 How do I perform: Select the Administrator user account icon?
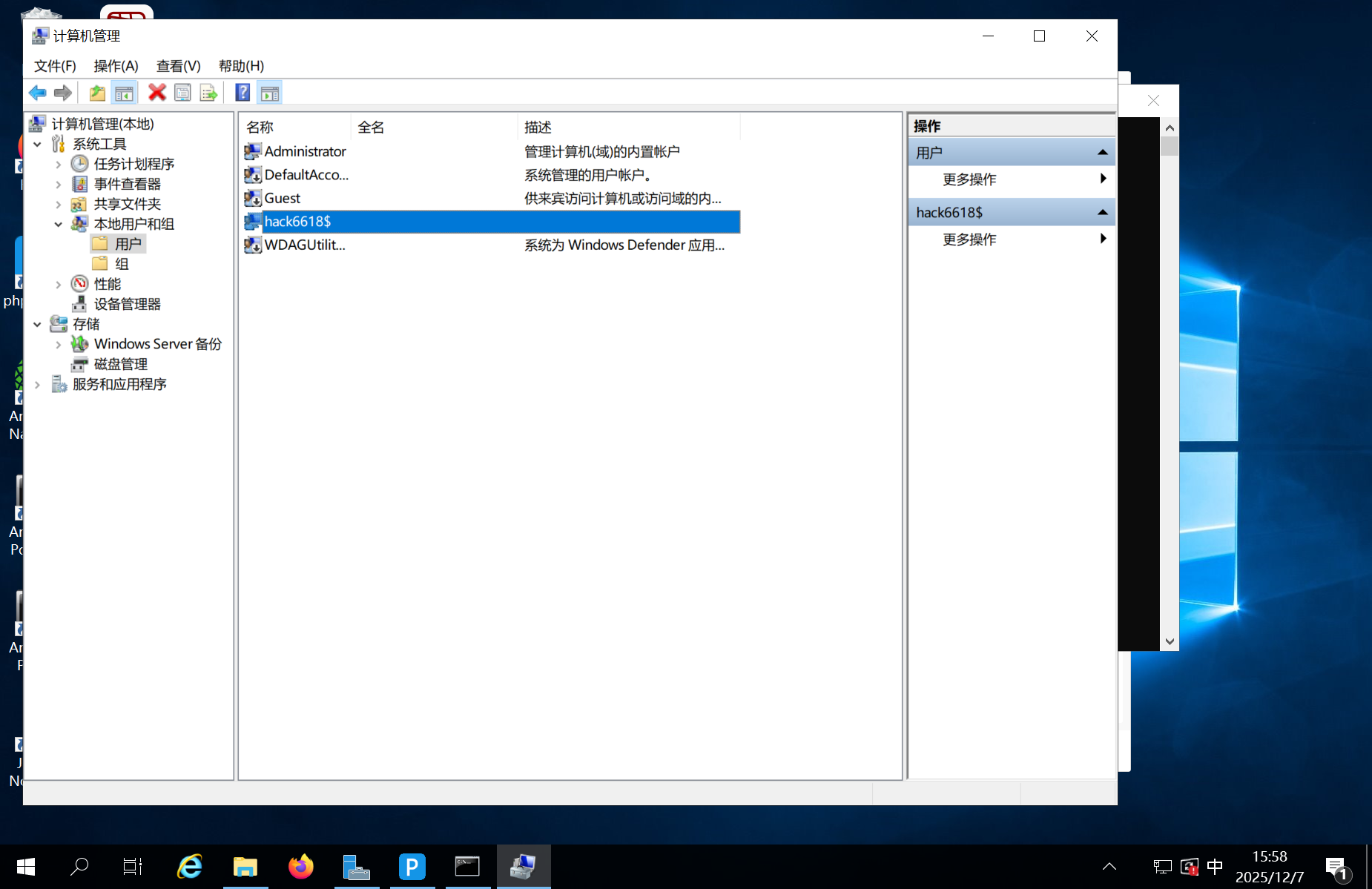[x=253, y=151]
